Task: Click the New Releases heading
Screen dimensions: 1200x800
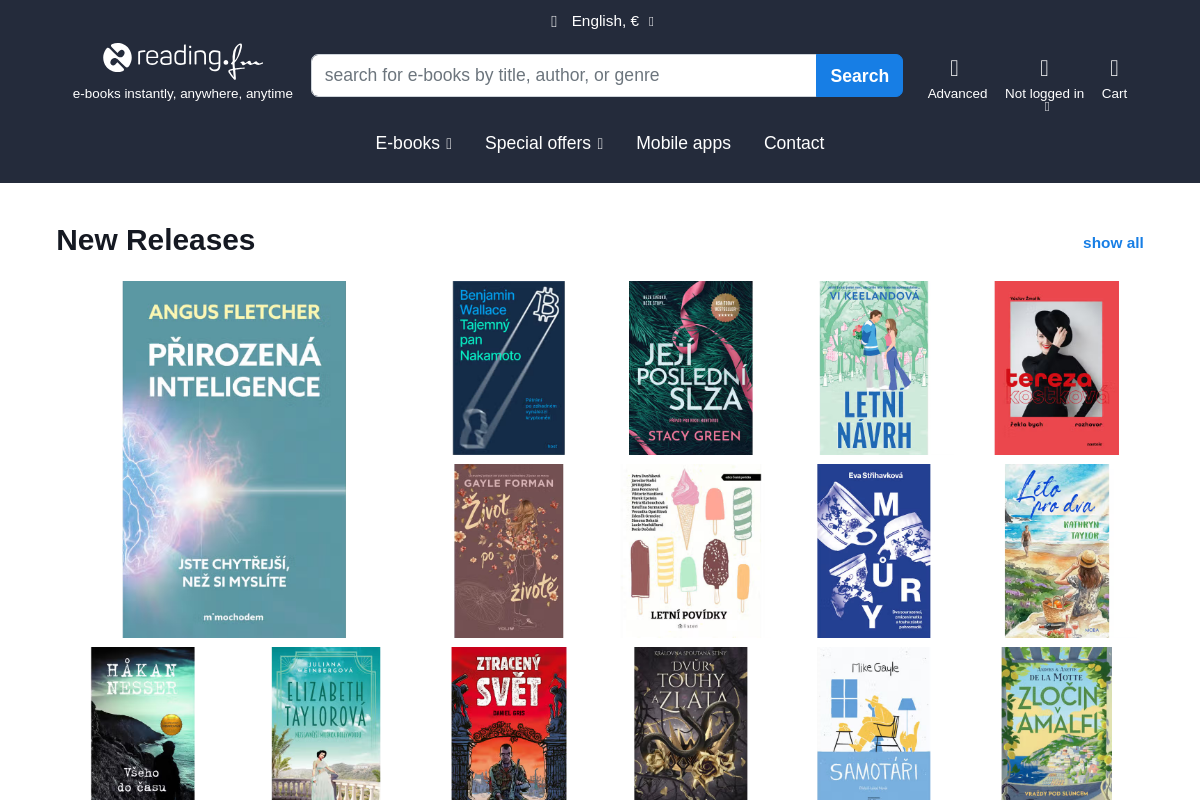Action: (x=156, y=240)
